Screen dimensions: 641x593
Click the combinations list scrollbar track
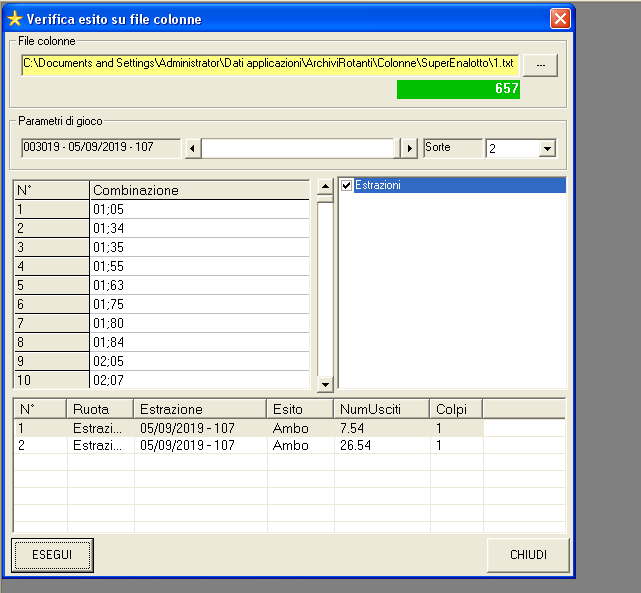325,290
